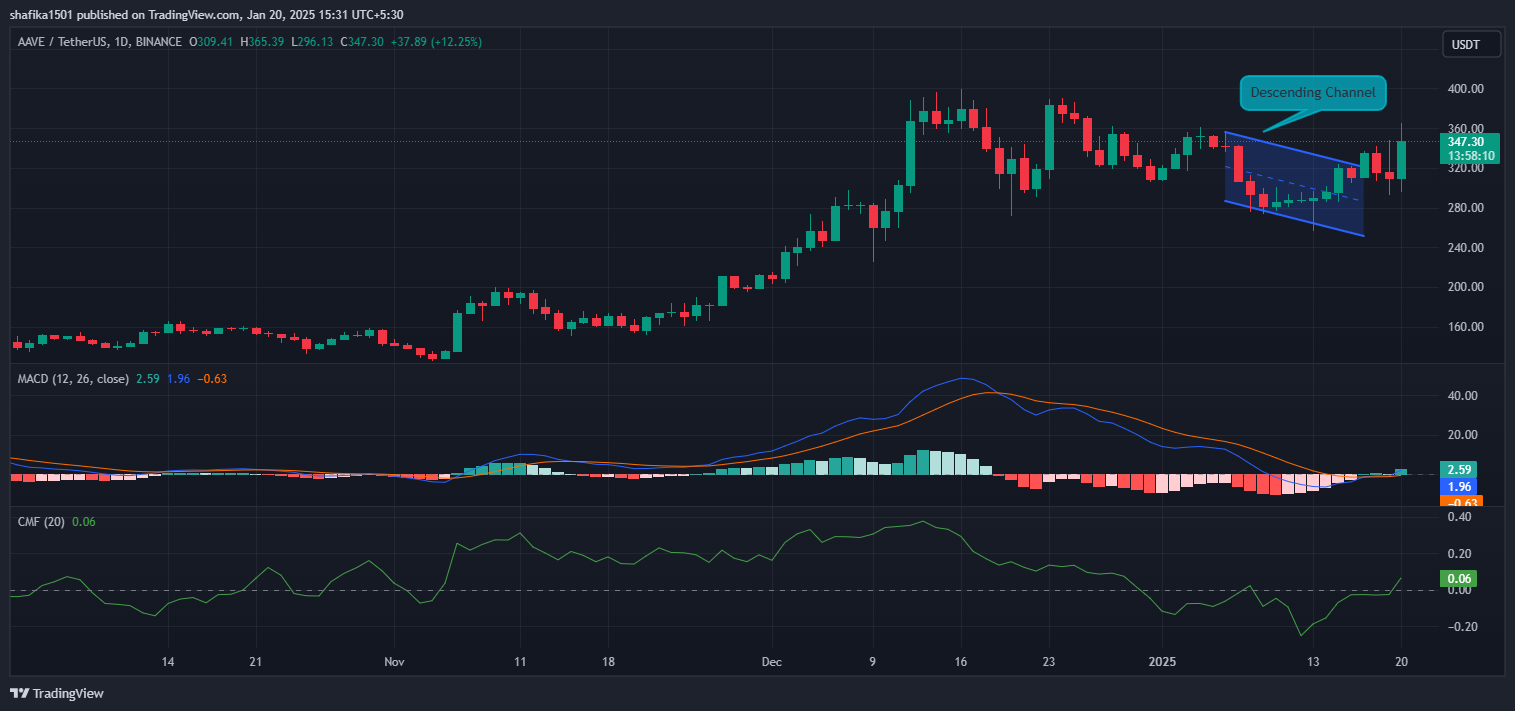Click the MACD value 2.59 badge

1460,469
